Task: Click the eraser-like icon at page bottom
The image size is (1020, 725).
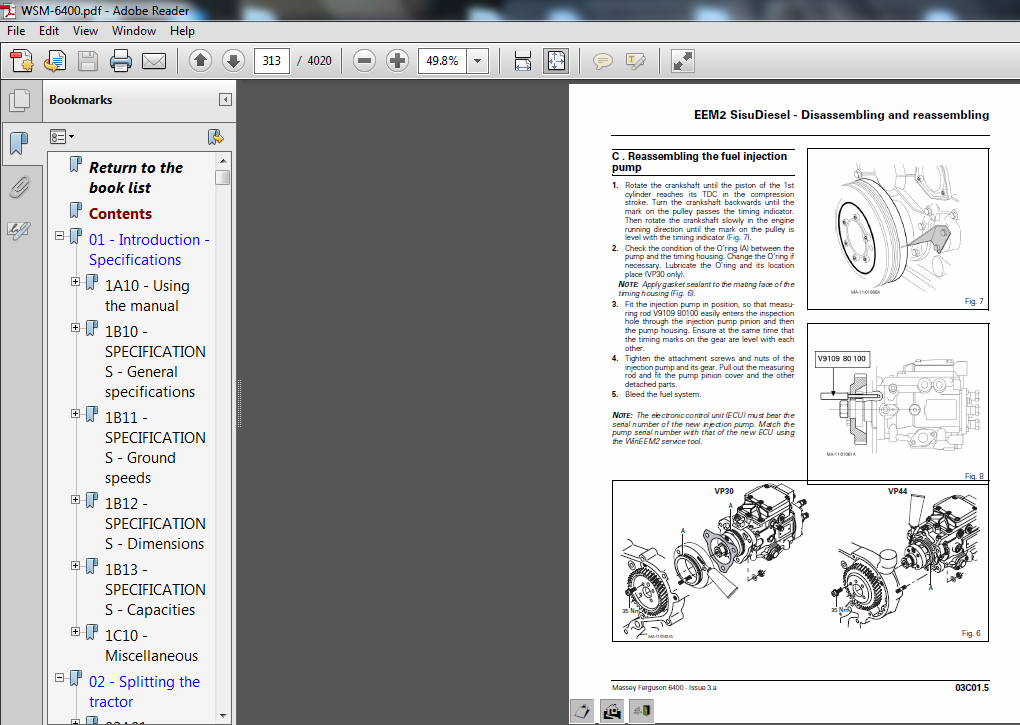Action: (x=582, y=711)
